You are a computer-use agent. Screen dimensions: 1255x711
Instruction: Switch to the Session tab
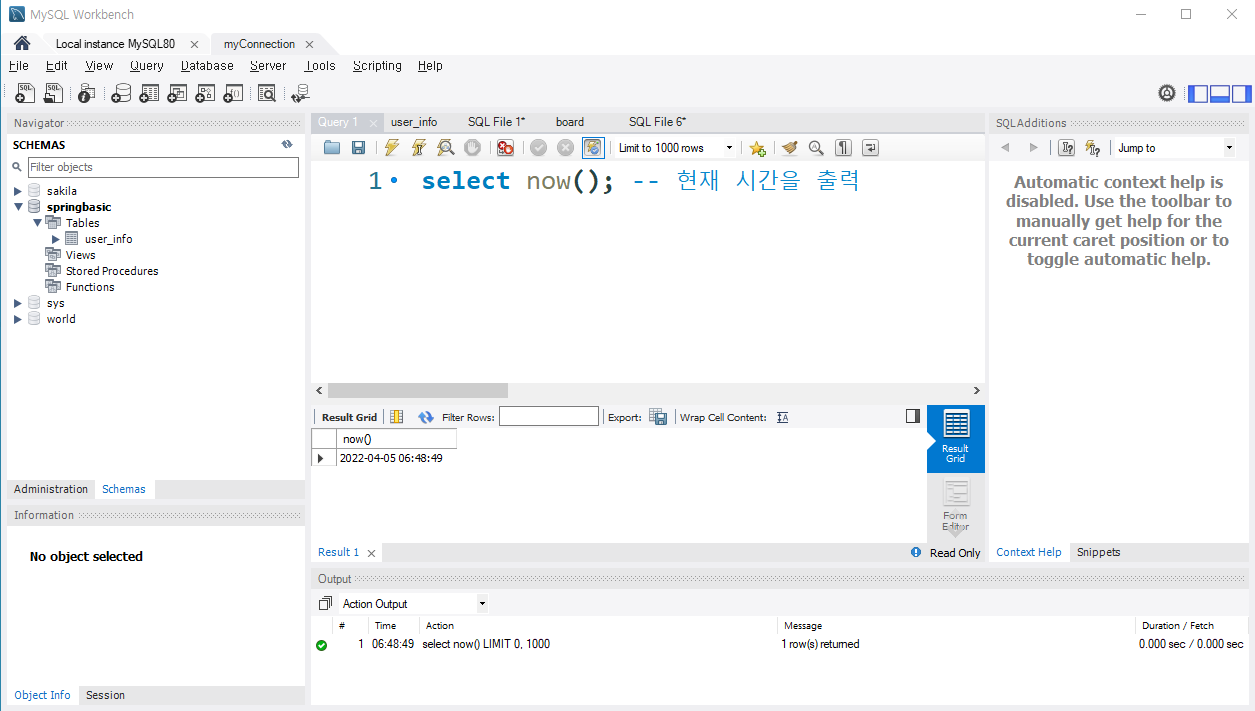click(105, 695)
